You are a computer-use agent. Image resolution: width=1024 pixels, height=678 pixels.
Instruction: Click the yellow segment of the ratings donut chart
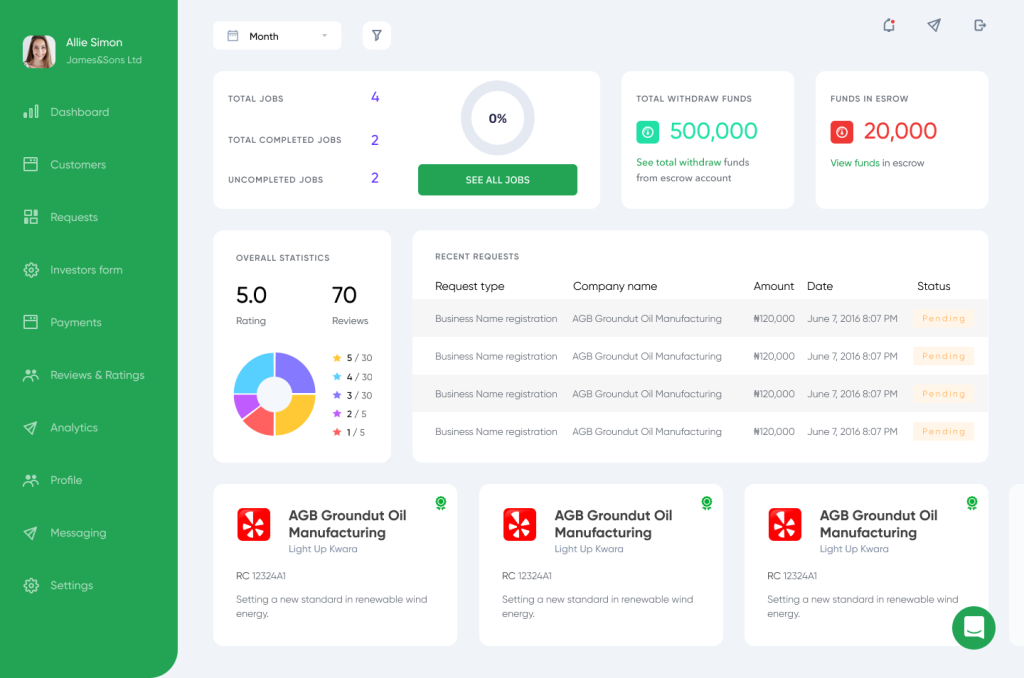pos(297,414)
